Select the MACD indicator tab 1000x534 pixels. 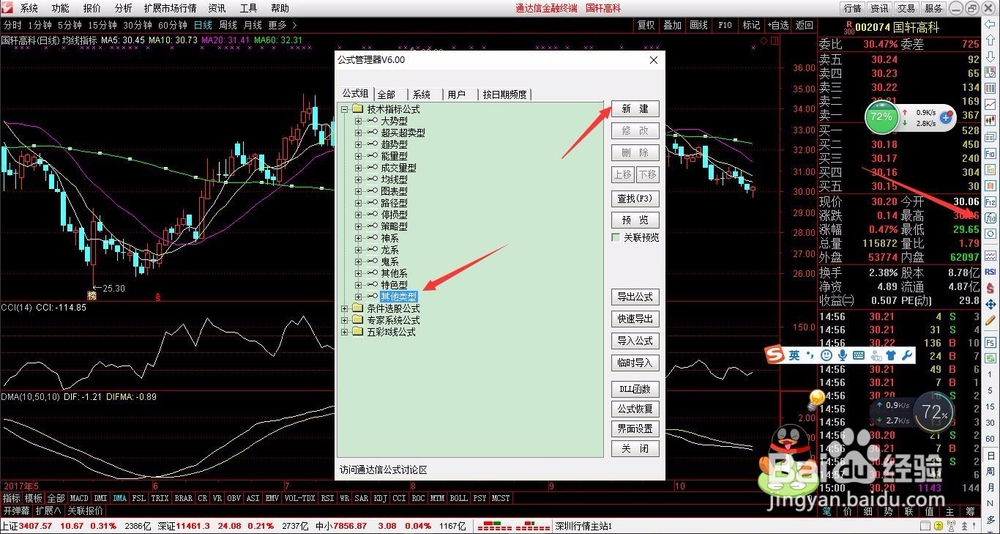coord(79,498)
